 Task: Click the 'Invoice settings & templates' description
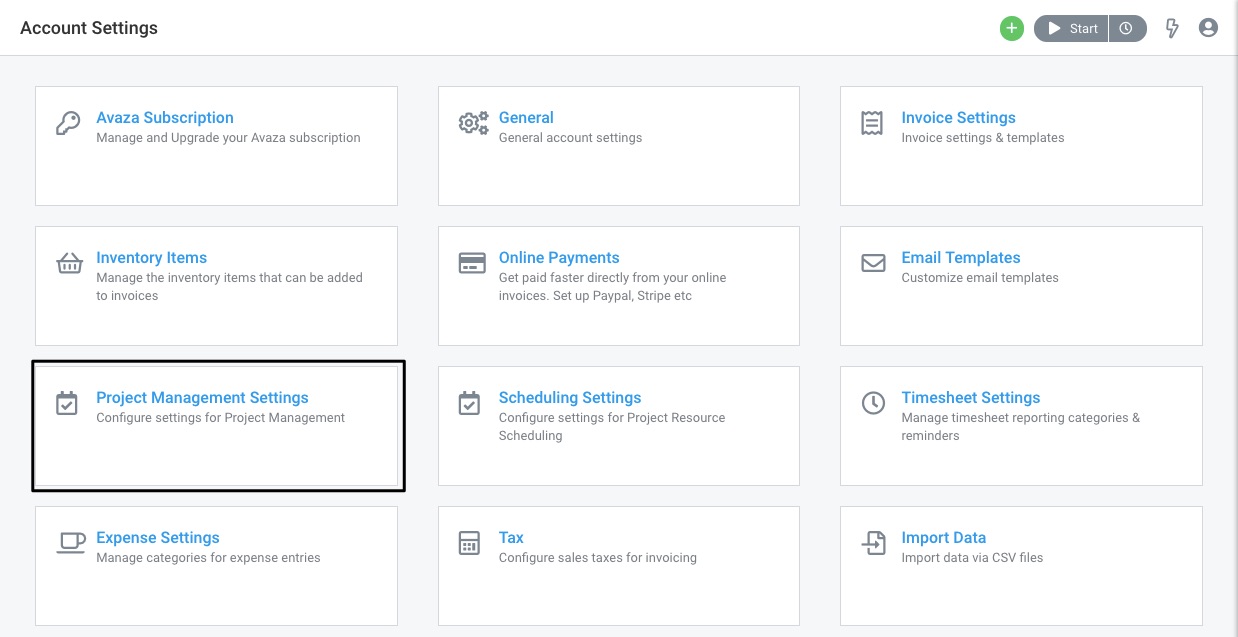[983, 138]
